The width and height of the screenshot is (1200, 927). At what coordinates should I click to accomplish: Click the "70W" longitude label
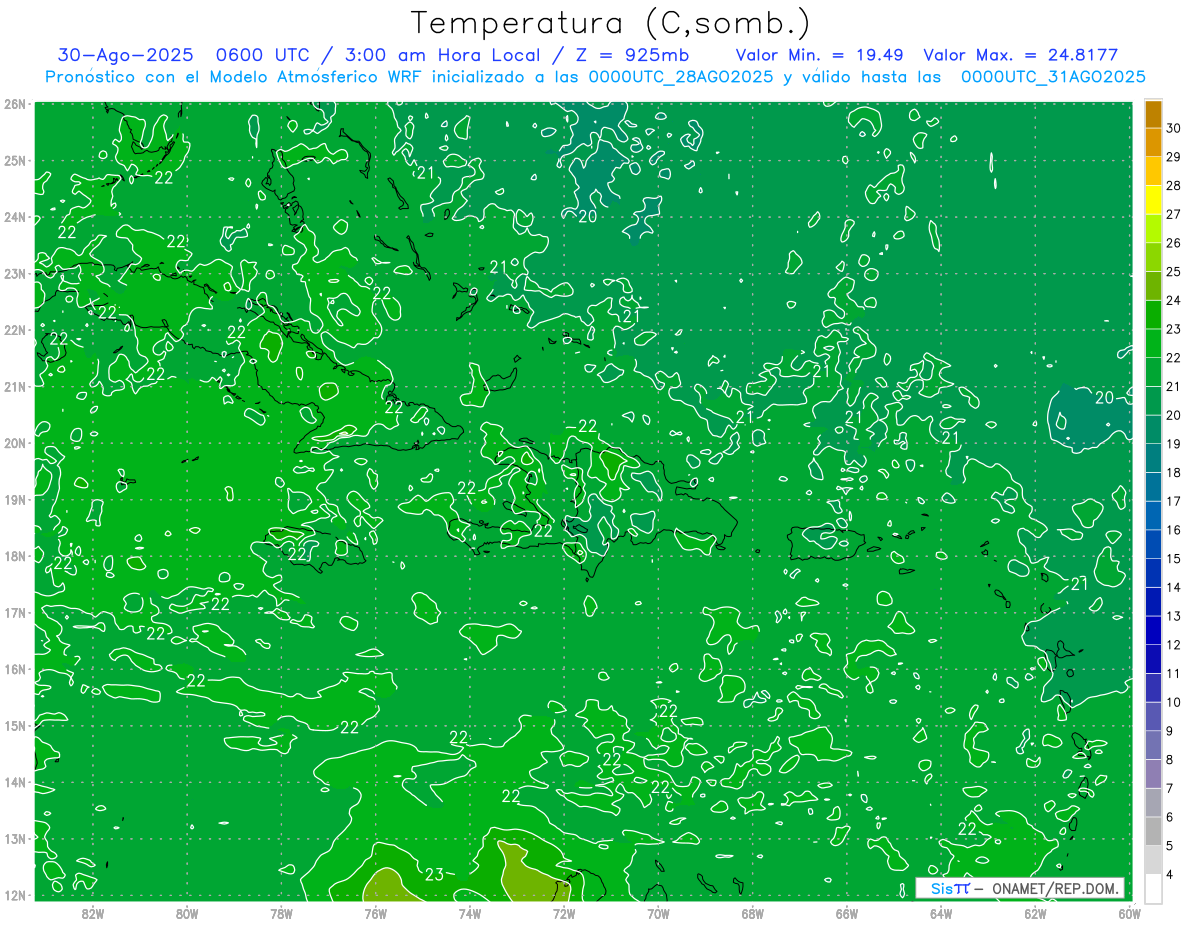tap(658, 913)
